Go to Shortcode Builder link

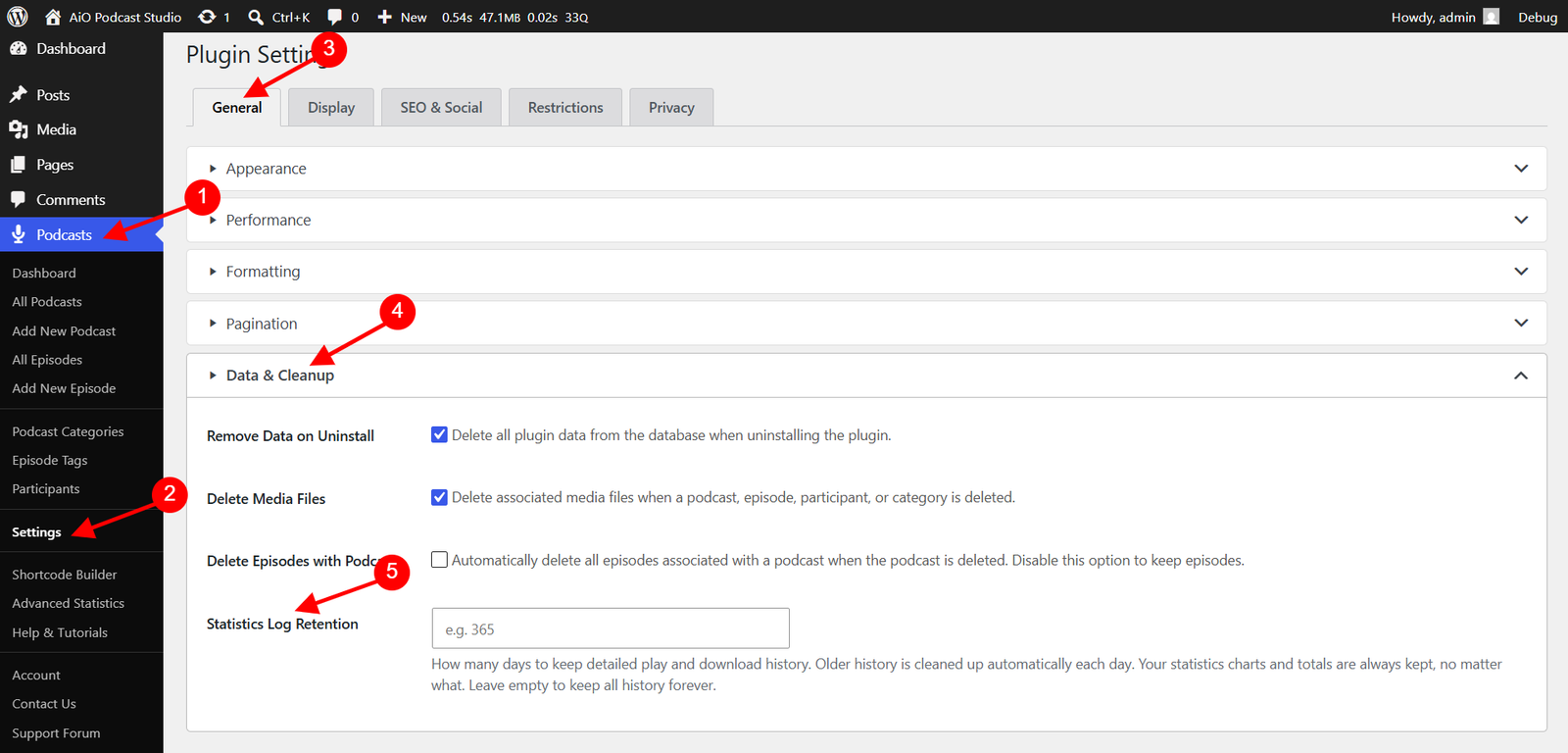click(x=65, y=575)
